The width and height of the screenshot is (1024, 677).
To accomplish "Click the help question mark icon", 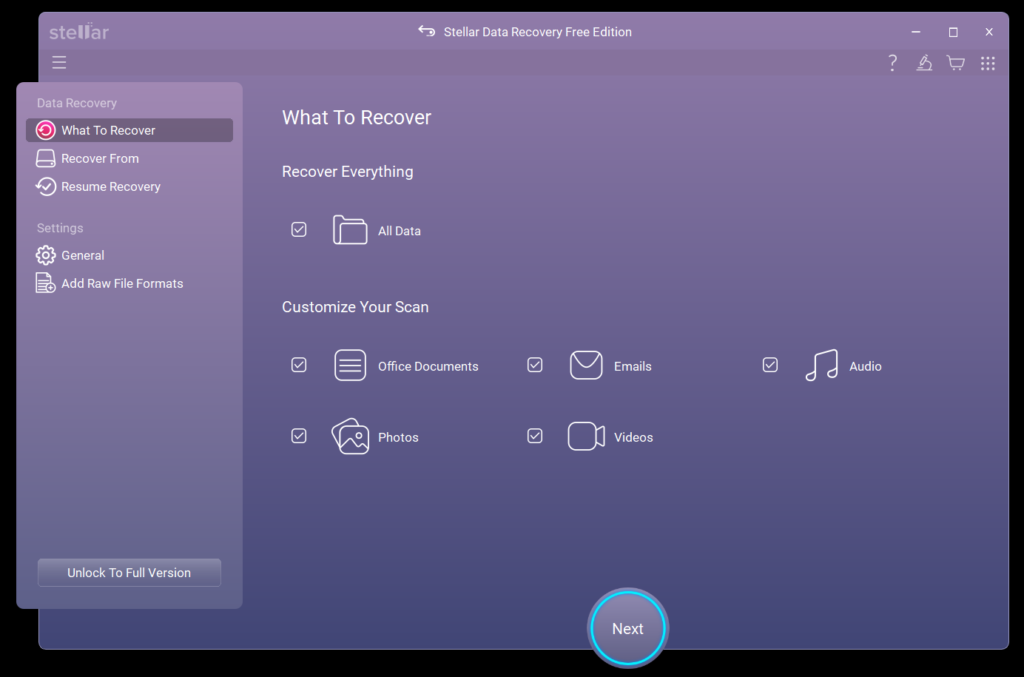I will pos(893,63).
